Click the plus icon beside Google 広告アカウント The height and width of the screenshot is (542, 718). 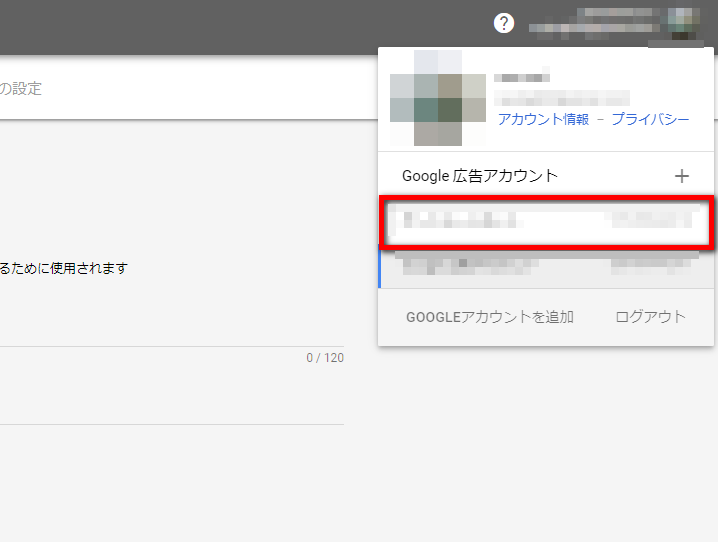tap(682, 176)
